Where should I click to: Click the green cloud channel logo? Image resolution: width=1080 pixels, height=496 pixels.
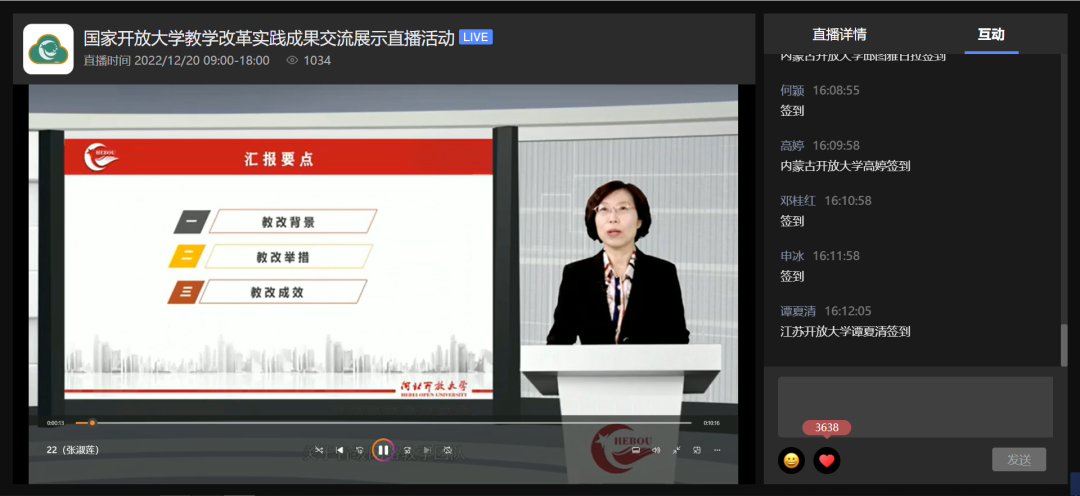click(48, 49)
